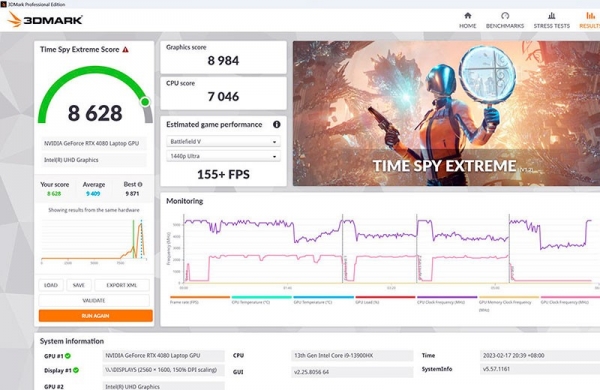Toggle the GPU Temperature legend

[323, 300]
